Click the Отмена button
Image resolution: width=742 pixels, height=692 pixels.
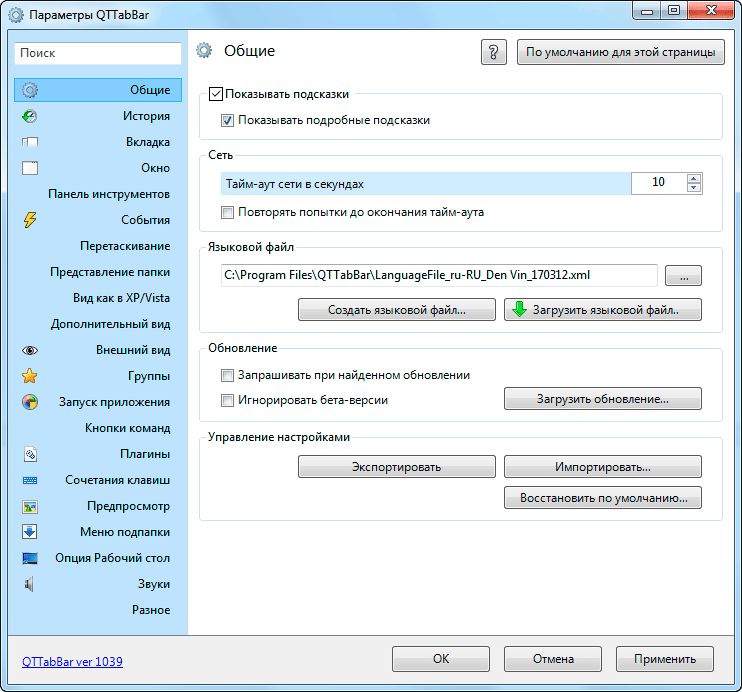tap(553, 659)
